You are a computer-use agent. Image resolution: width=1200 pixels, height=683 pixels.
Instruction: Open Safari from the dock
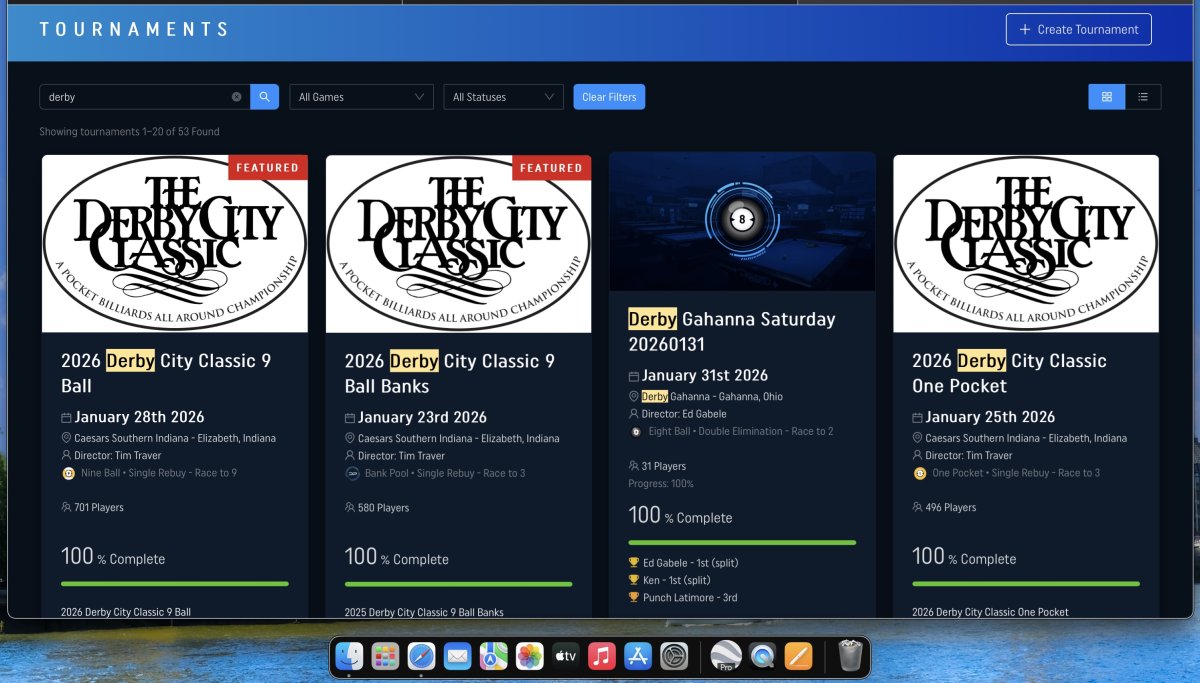[421, 656]
